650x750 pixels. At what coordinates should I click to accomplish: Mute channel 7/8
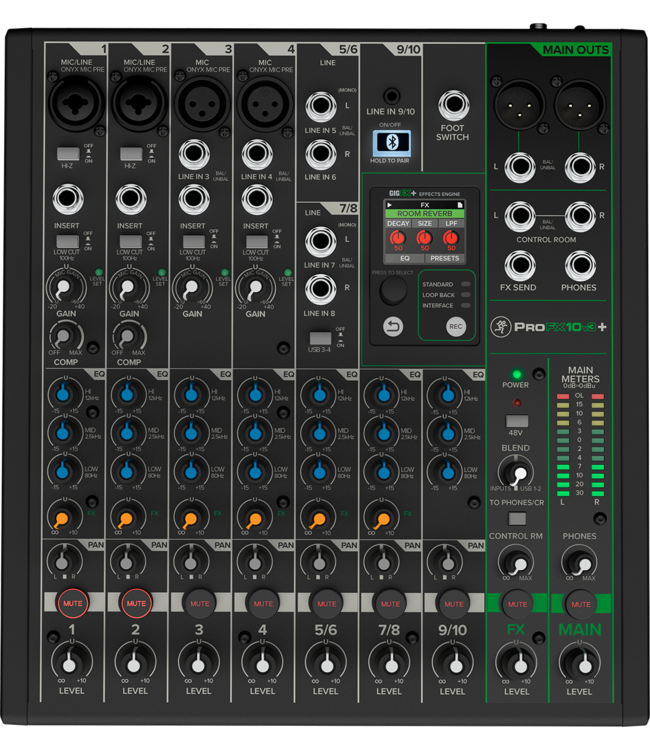pyautogui.click(x=390, y=604)
